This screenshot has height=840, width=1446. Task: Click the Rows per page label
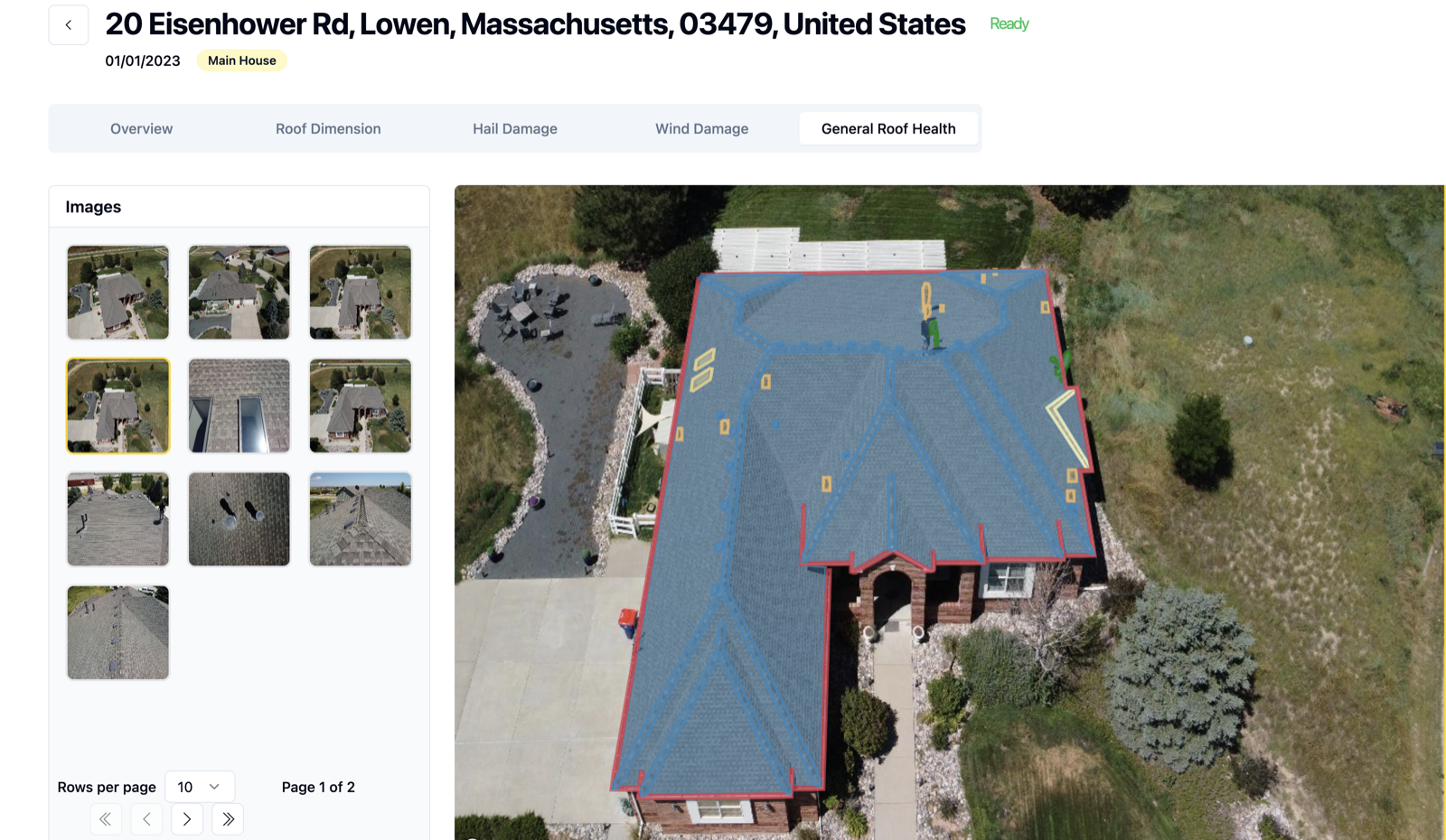coord(107,787)
